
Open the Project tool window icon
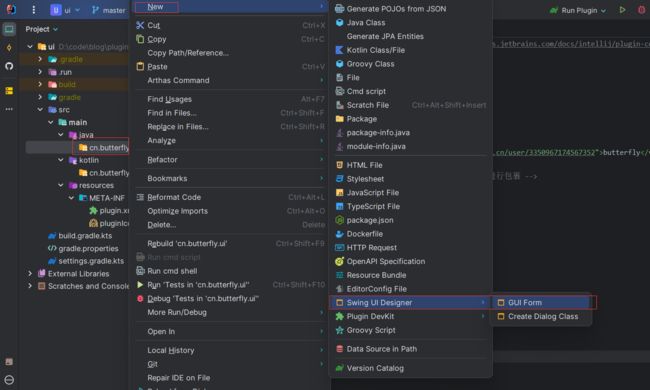tap(9, 29)
